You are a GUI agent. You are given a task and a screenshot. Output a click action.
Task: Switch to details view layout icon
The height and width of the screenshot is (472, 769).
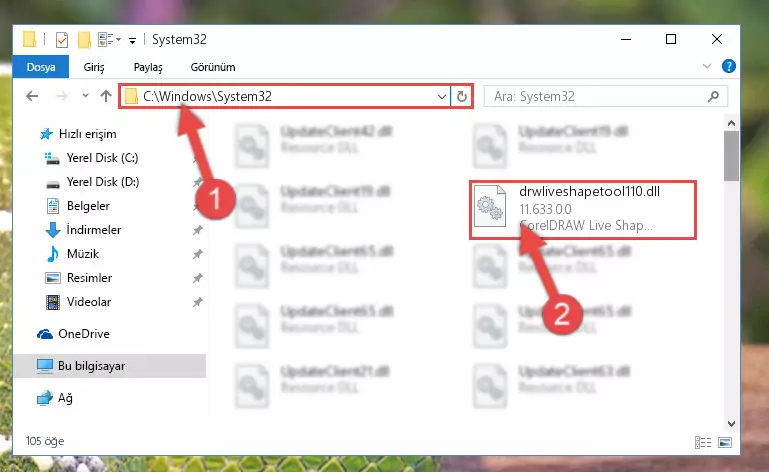point(703,442)
